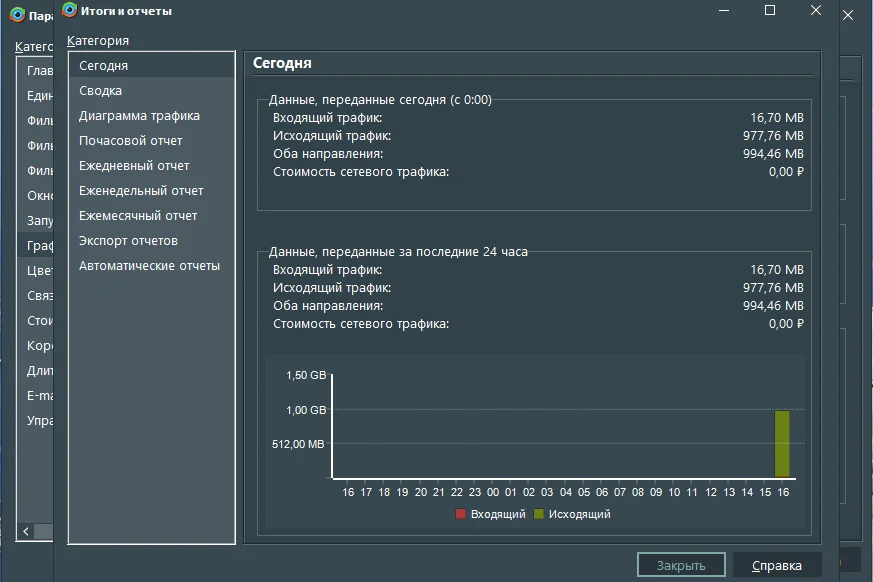Open Ежемесячный отчет
This screenshot has width=873, height=582.
[x=138, y=215]
